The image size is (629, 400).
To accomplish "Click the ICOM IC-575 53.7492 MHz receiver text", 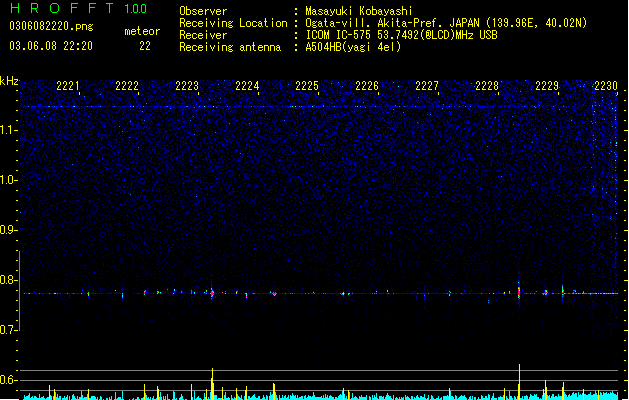I will coord(401,35).
